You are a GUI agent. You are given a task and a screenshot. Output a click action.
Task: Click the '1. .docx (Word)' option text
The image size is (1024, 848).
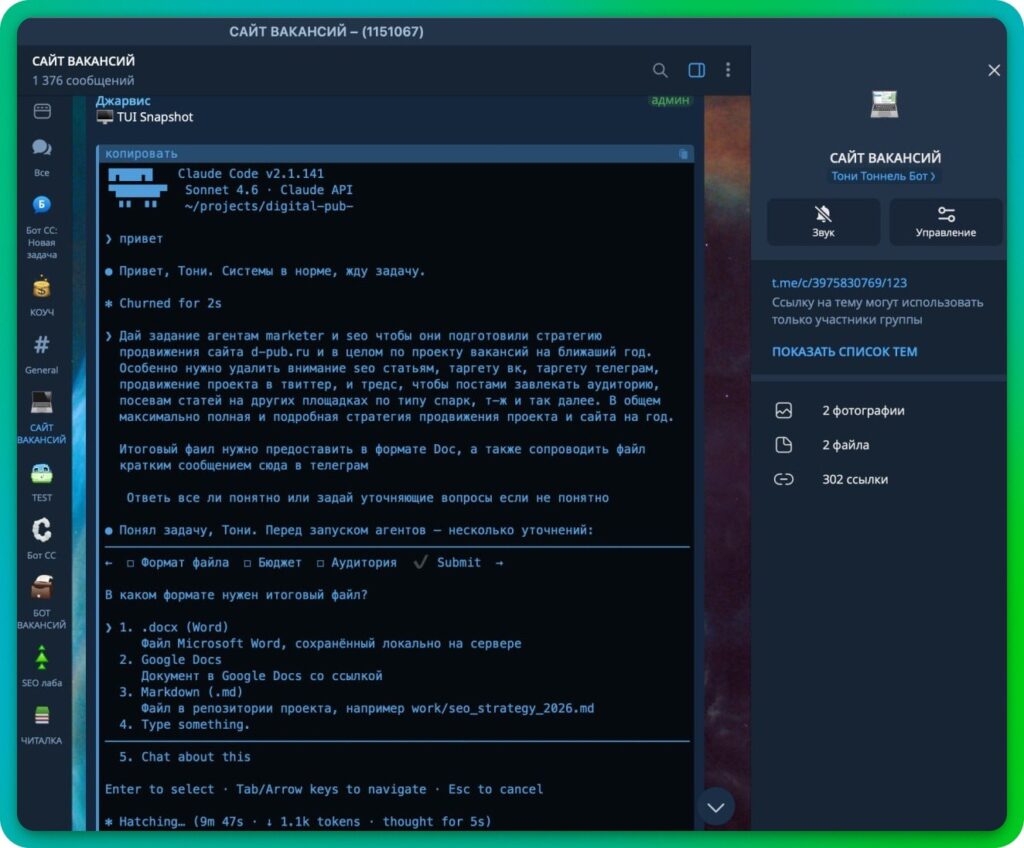pos(174,627)
